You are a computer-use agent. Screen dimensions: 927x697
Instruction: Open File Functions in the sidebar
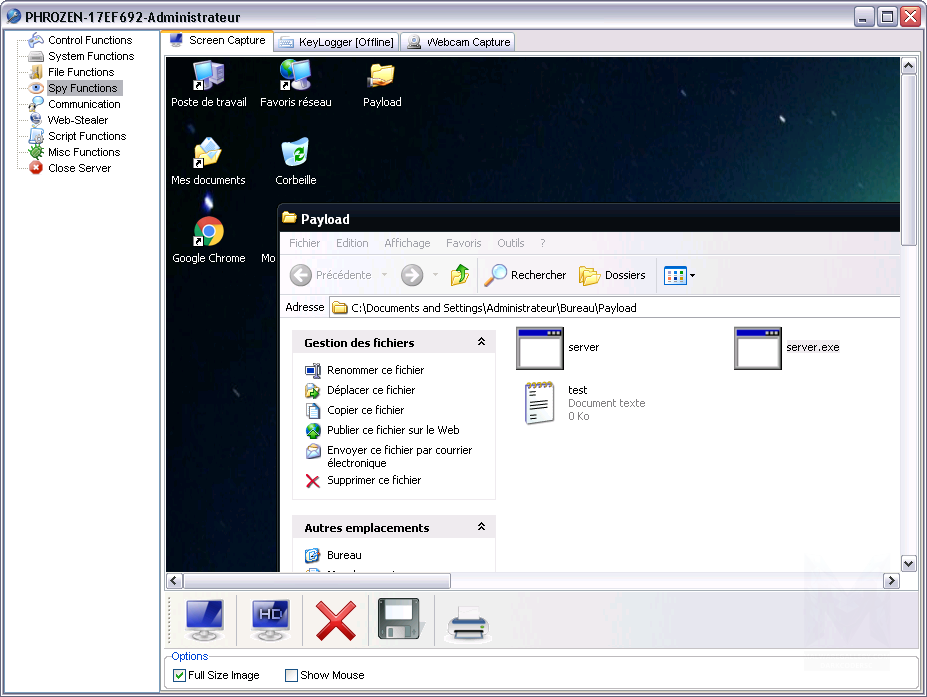point(81,72)
